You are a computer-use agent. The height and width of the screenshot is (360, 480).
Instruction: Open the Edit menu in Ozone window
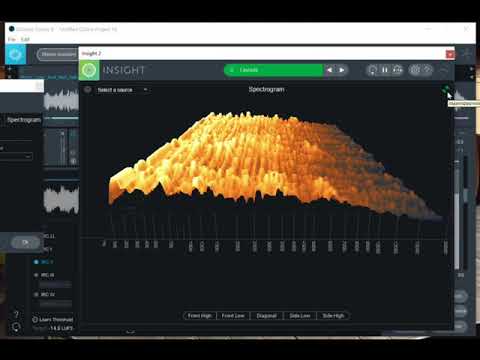[25, 39]
